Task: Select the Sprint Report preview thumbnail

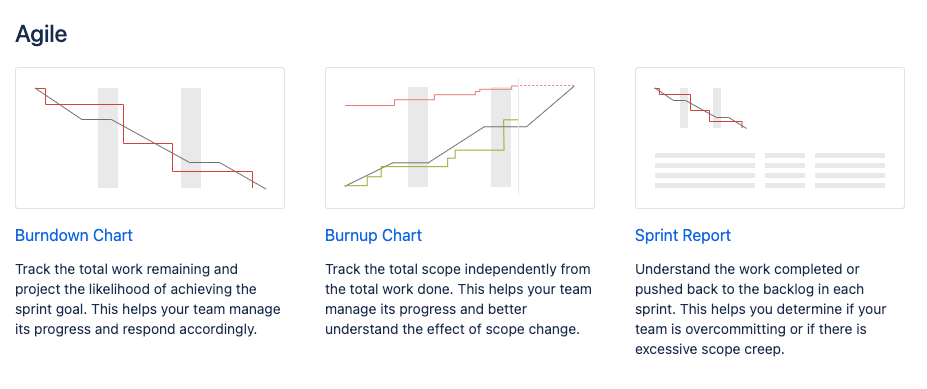Action: point(770,138)
